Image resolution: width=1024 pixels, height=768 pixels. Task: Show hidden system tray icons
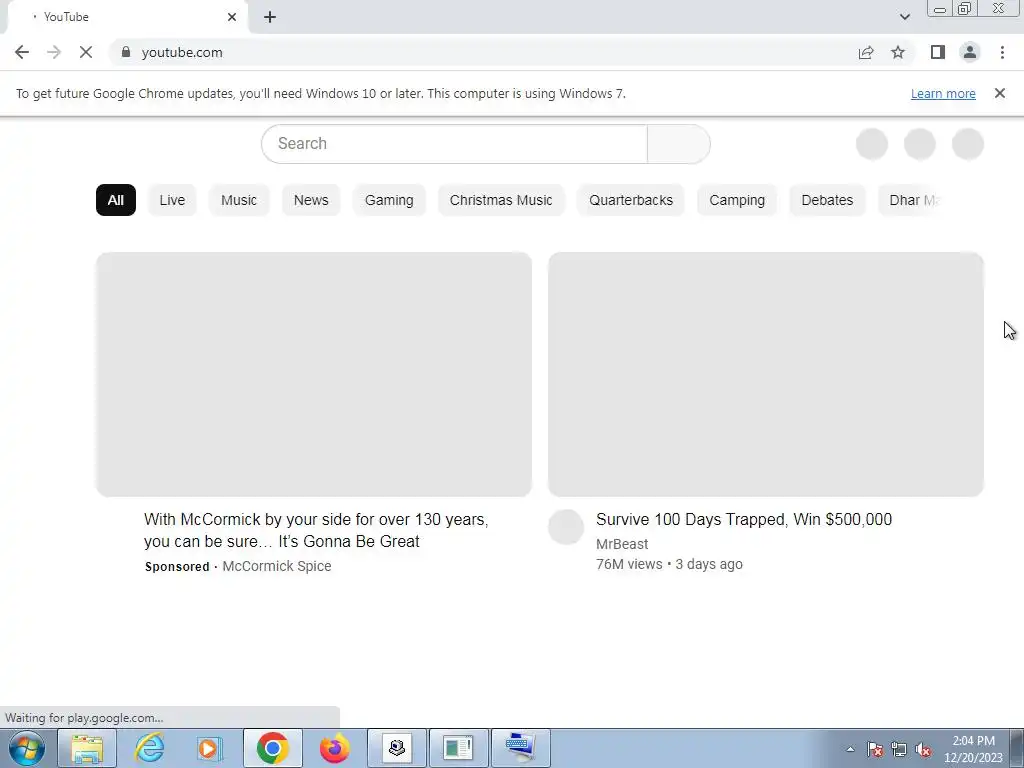[850, 749]
